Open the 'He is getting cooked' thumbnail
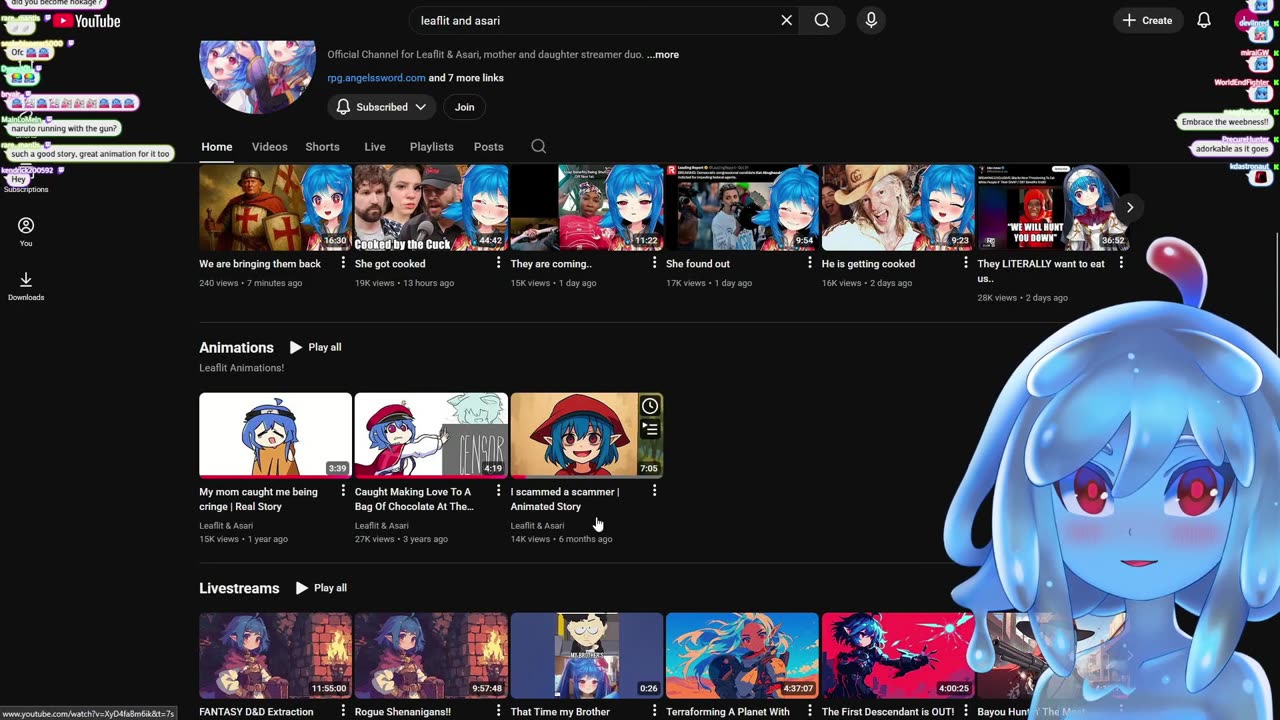Image resolution: width=1280 pixels, height=720 pixels. tap(898, 207)
